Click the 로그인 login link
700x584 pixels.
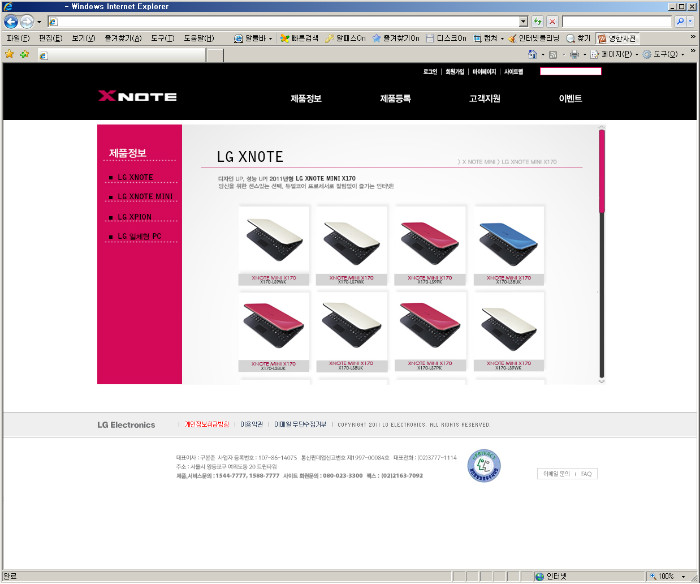(430, 71)
